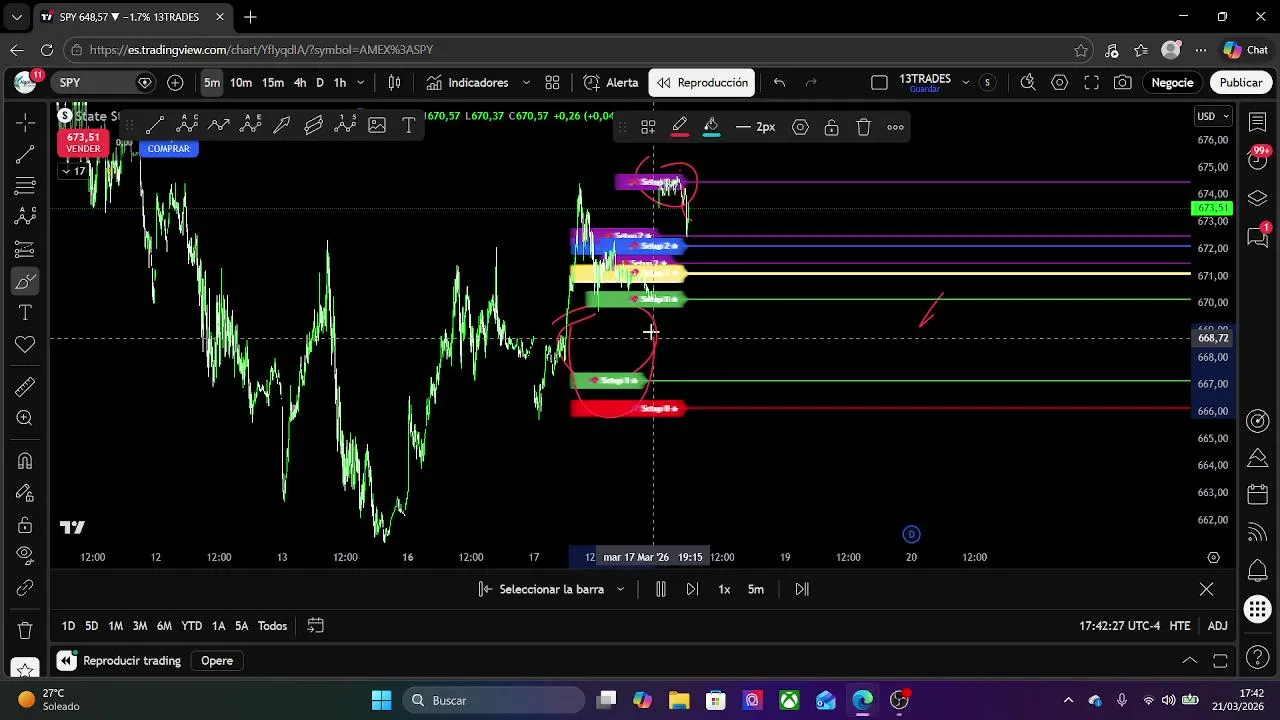The image size is (1280, 720).
Task: Open drawing templates in floating toolbar
Action: coord(648,127)
